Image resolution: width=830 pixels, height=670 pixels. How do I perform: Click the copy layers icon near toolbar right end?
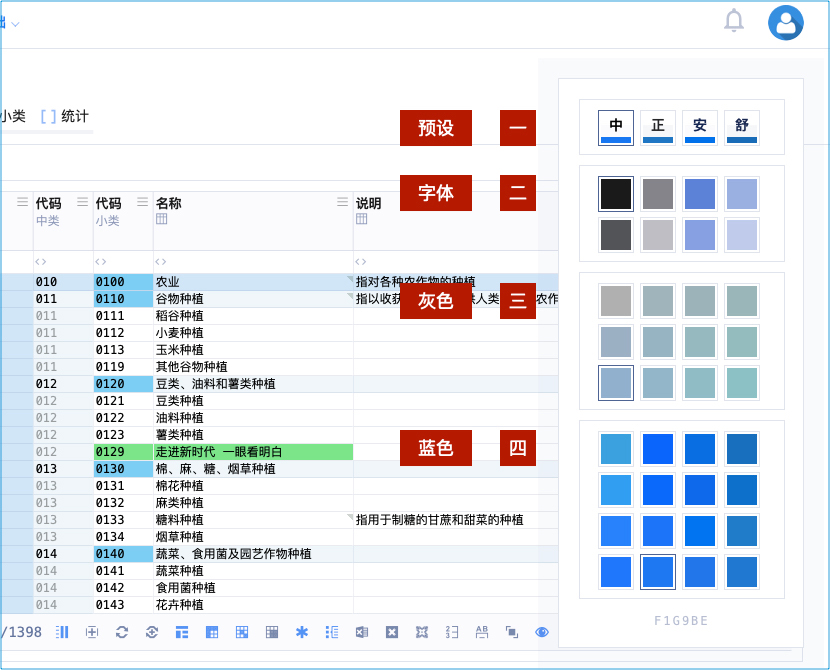[x=511, y=632]
